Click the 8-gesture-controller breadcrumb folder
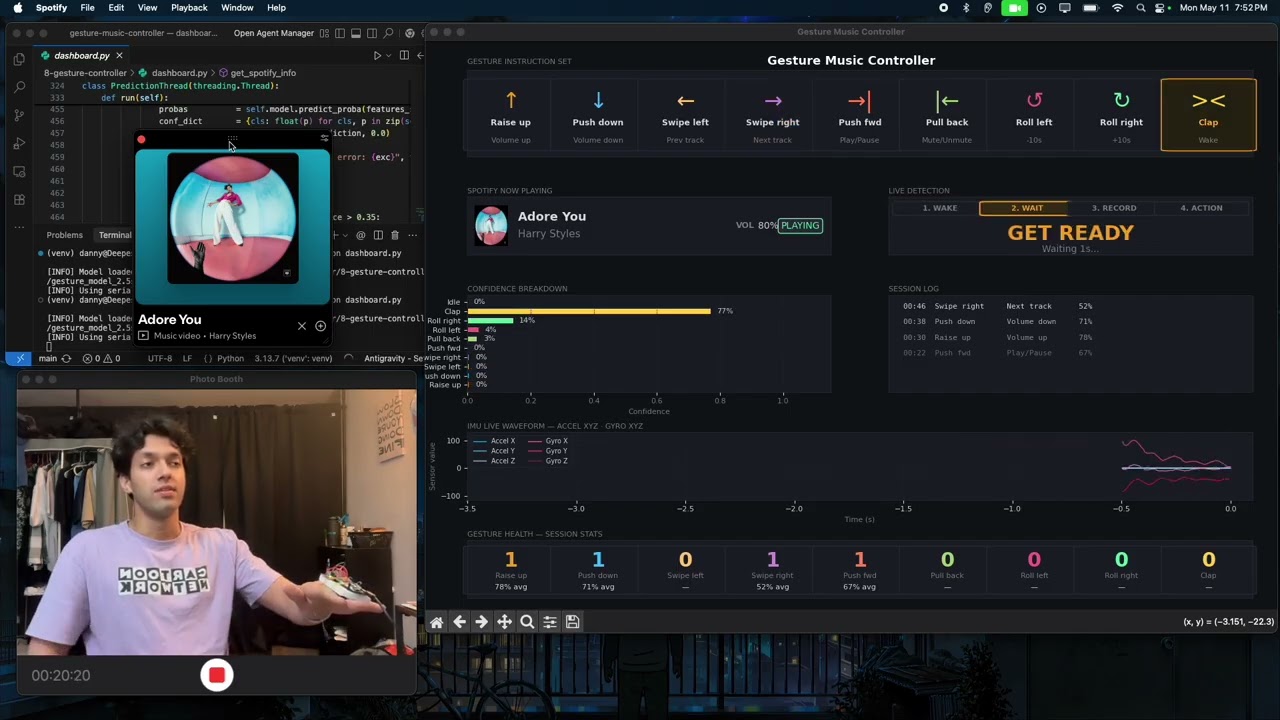Image resolution: width=1280 pixels, height=720 pixels. click(x=85, y=73)
